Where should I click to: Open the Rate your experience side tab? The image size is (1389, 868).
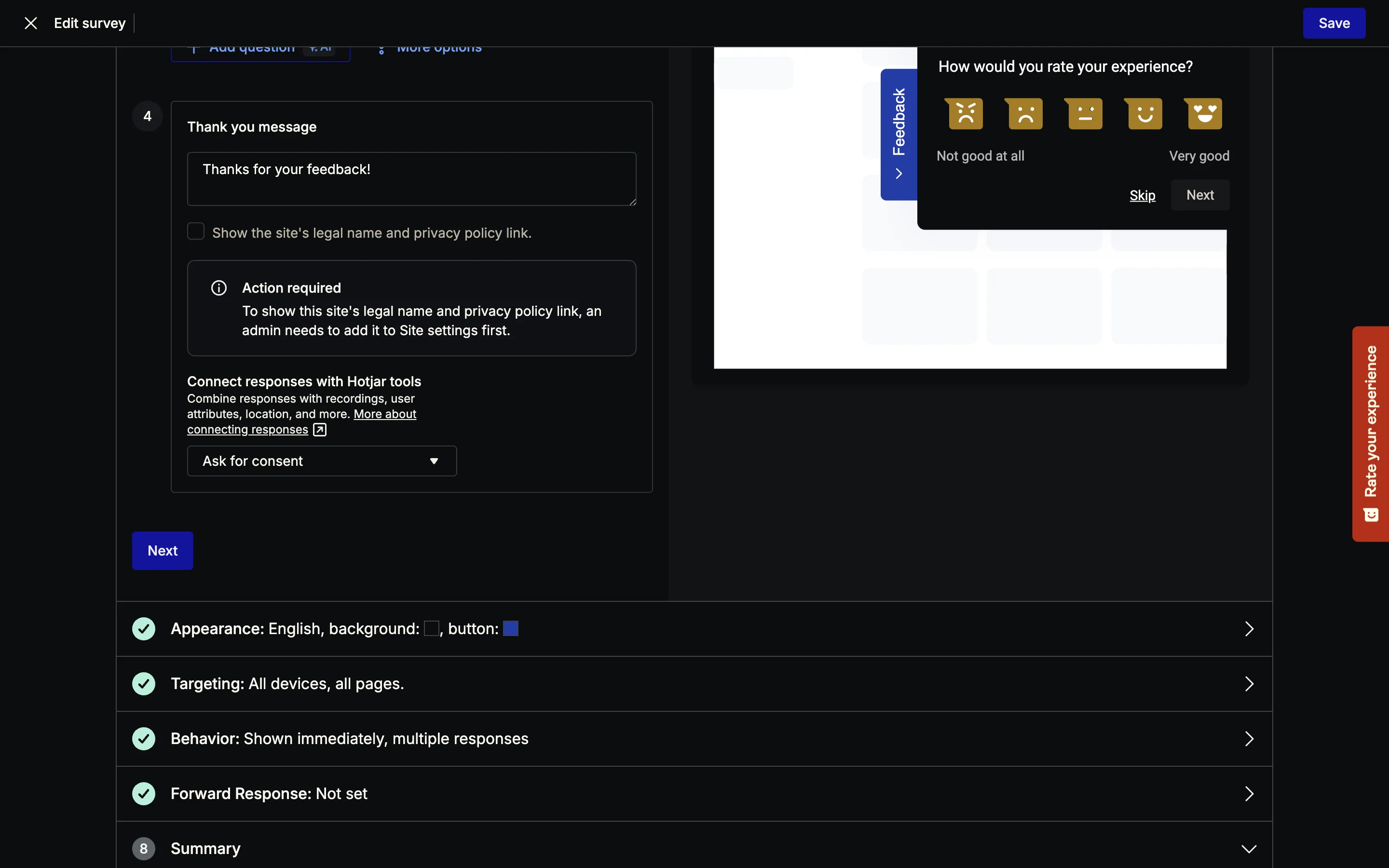pyautogui.click(x=1371, y=434)
